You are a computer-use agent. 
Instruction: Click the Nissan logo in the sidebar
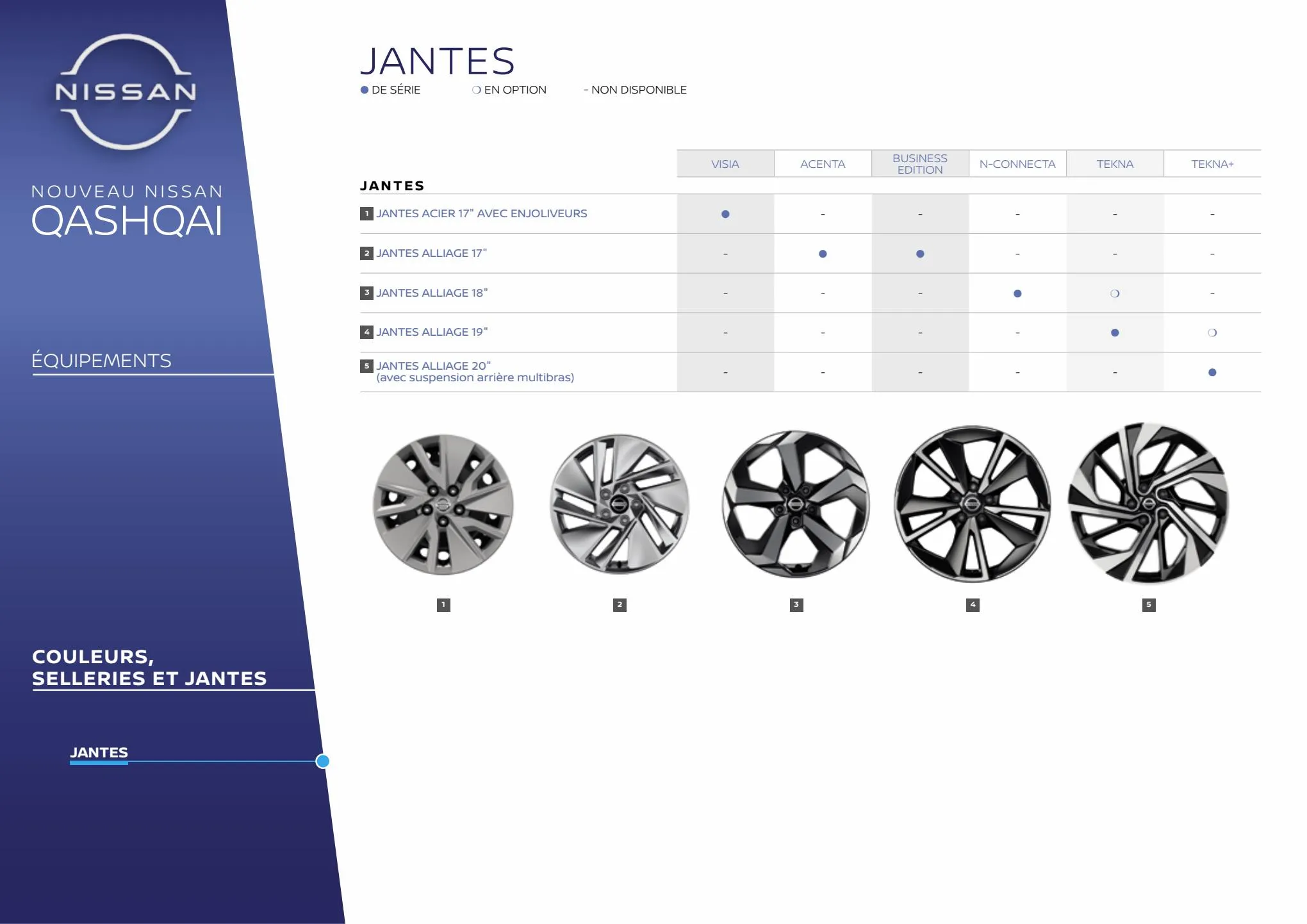126,92
